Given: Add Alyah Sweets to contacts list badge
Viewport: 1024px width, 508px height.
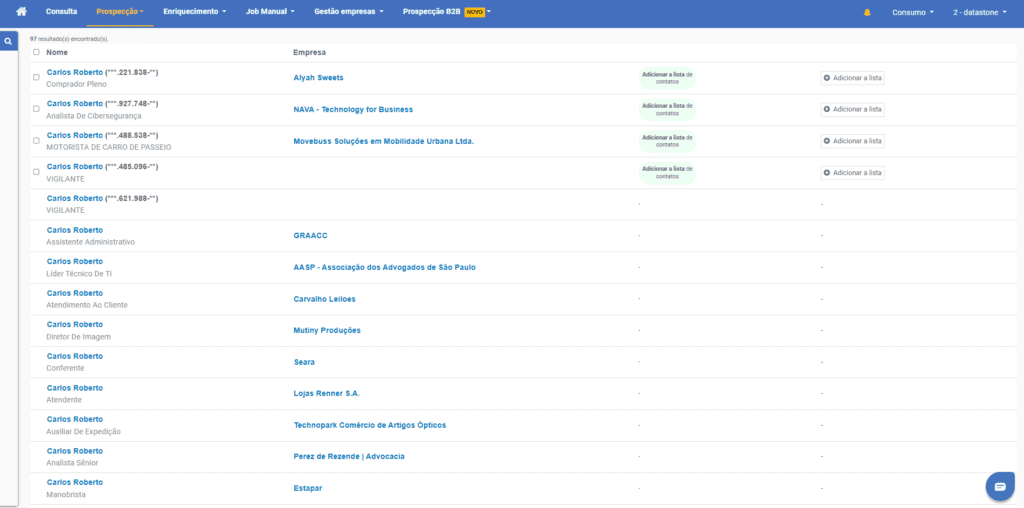Looking at the screenshot, I should [667, 78].
